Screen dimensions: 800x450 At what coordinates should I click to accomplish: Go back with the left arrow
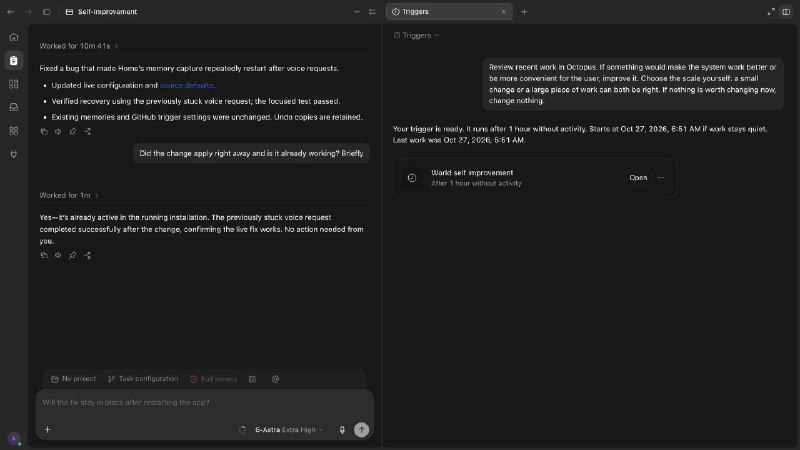(11, 12)
